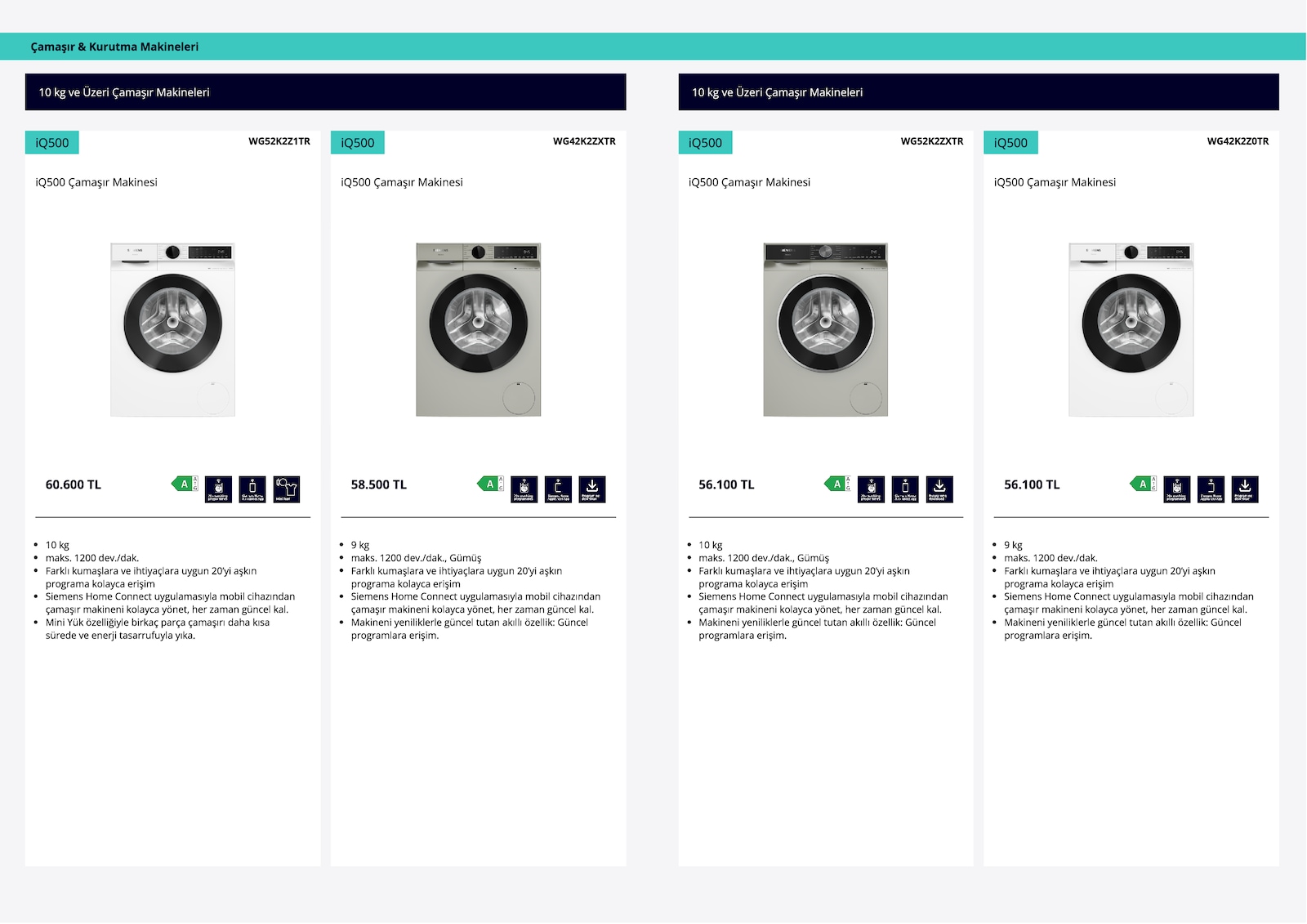The height and width of the screenshot is (924, 1307).
Task: Select the iQ500 badge on the WG52K2Z1TR card
Action: point(52,142)
